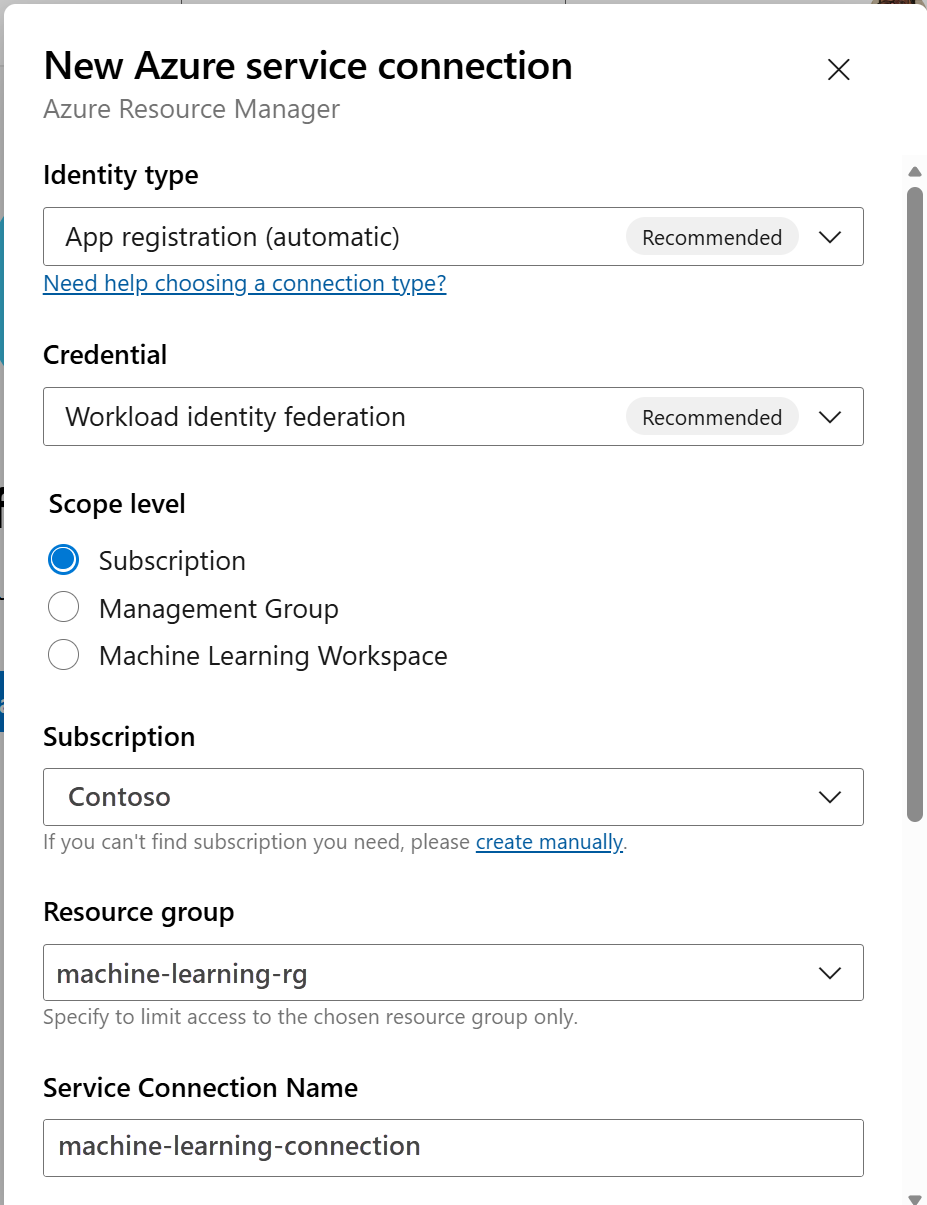Click the Recommended badge on Credential
Image resolution: width=927 pixels, height=1205 pixels.
point(711,416)
